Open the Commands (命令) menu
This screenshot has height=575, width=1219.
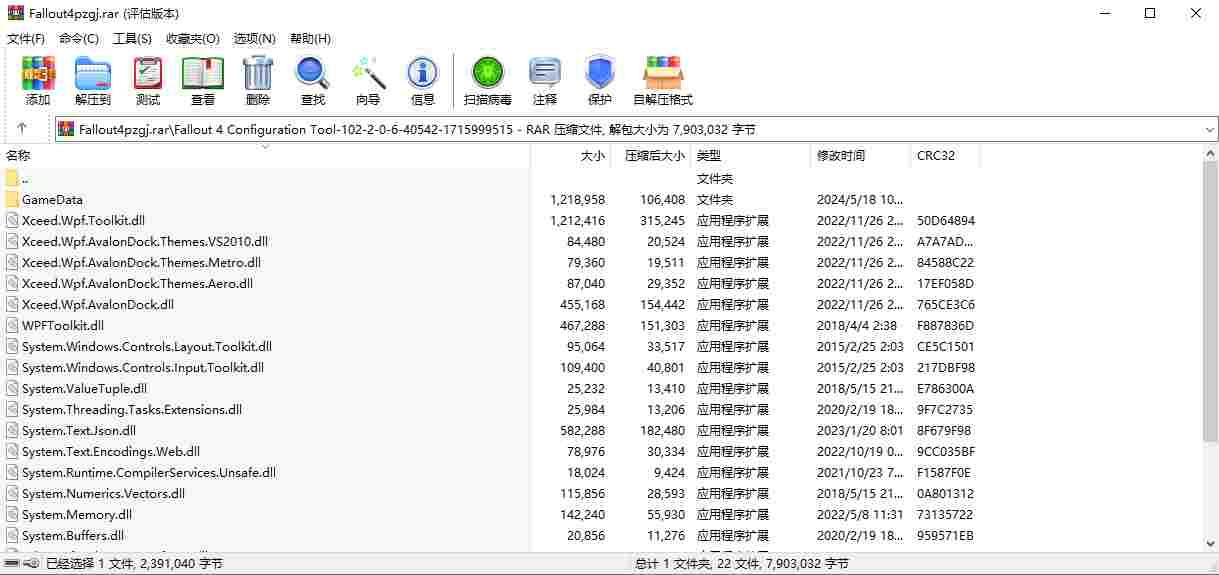click(79, 38)
